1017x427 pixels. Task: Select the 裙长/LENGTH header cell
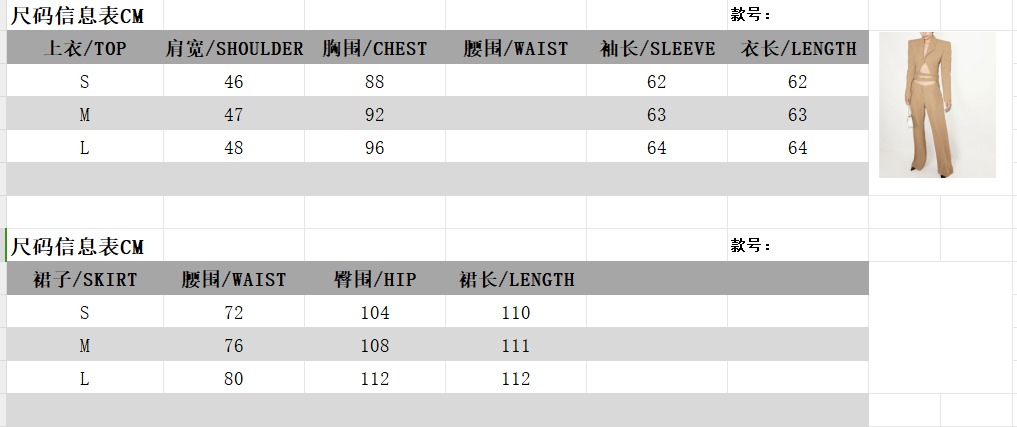(516, 280)
